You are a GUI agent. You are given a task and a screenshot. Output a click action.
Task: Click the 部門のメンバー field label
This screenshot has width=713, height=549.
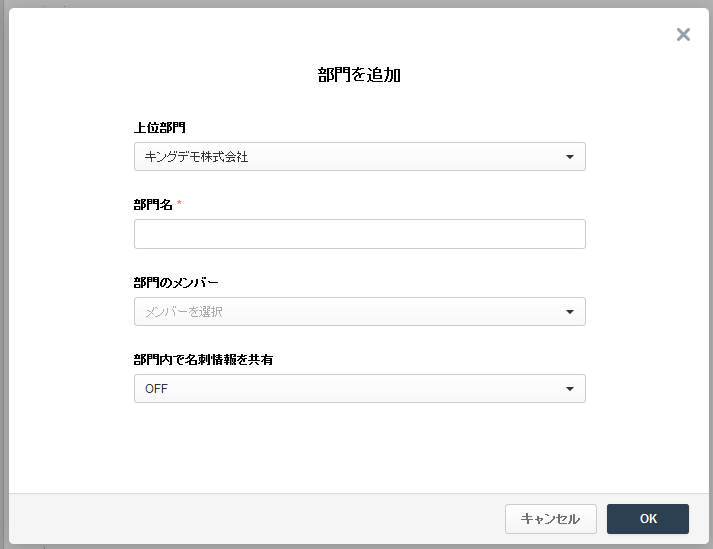176,282
